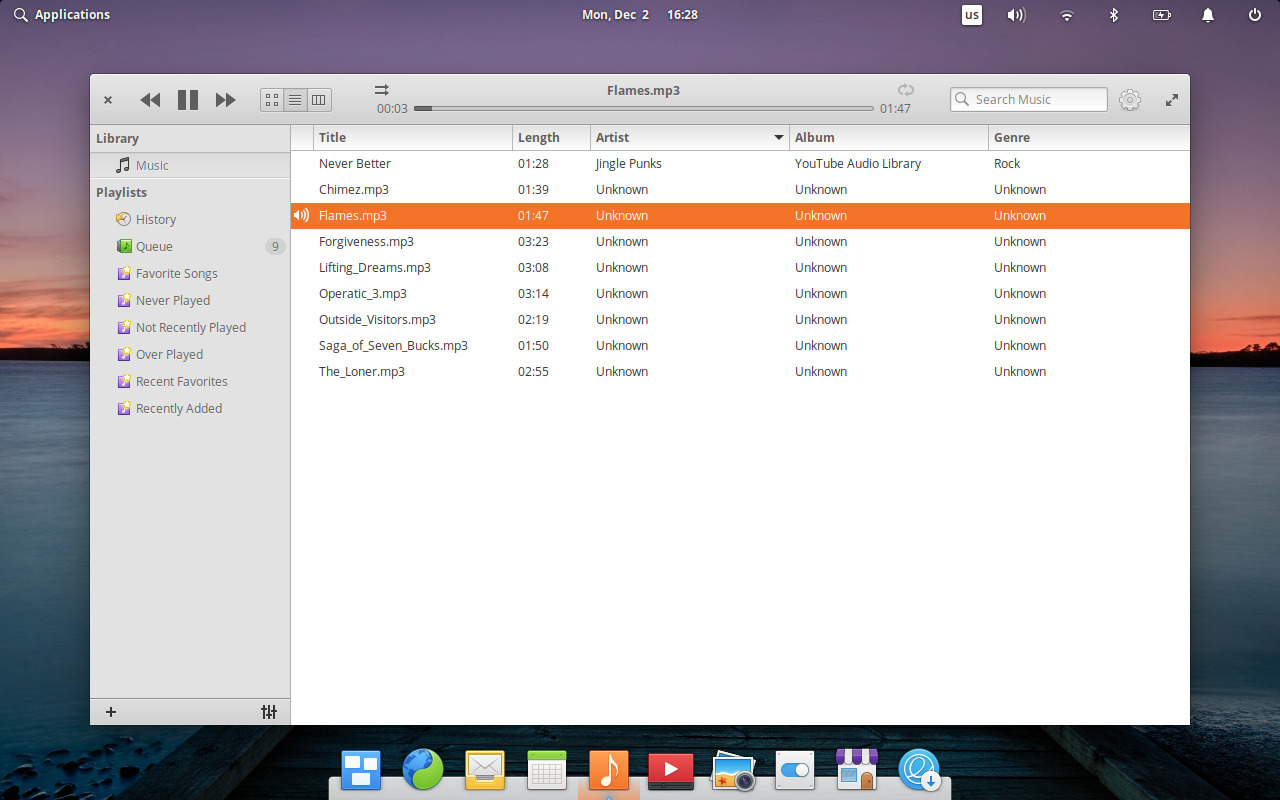This screenshot has width=1280, height=800.
Task: Toggle shuffle playback
Action: pyautogui.click(x=381, y=89)
